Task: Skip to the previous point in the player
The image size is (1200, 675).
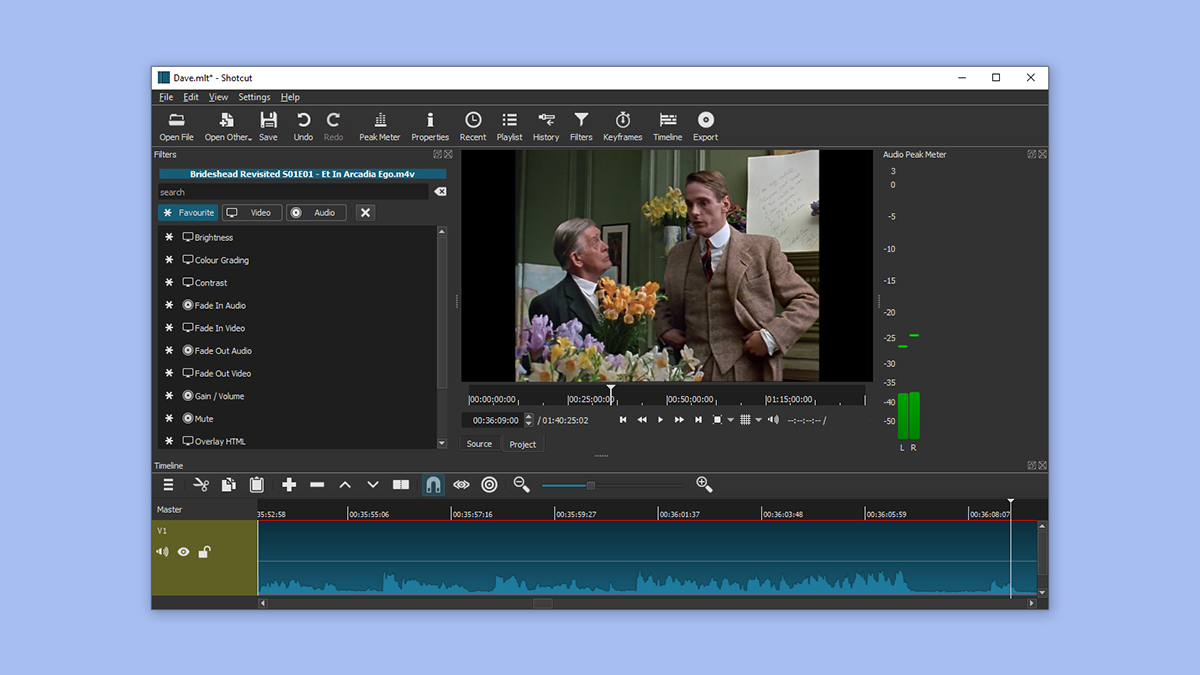Action: (623, 420)
